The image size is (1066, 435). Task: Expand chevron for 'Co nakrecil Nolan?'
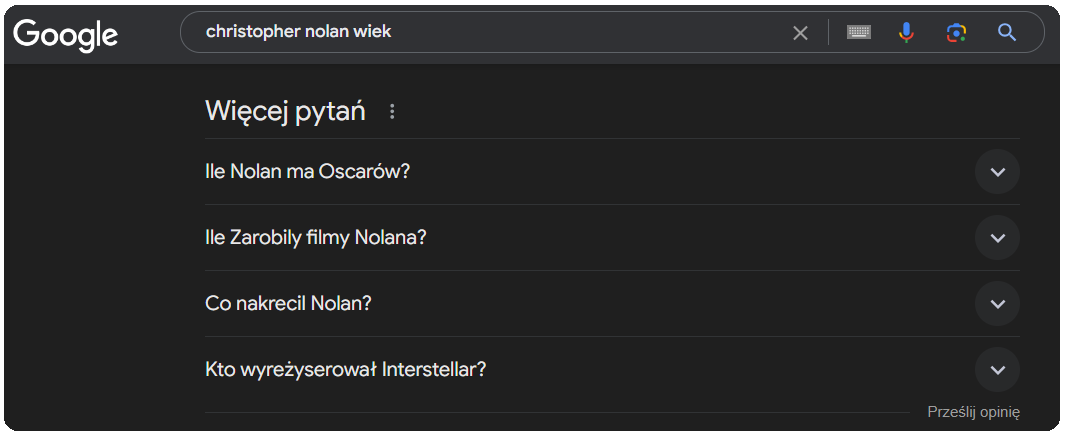[997, 304]
